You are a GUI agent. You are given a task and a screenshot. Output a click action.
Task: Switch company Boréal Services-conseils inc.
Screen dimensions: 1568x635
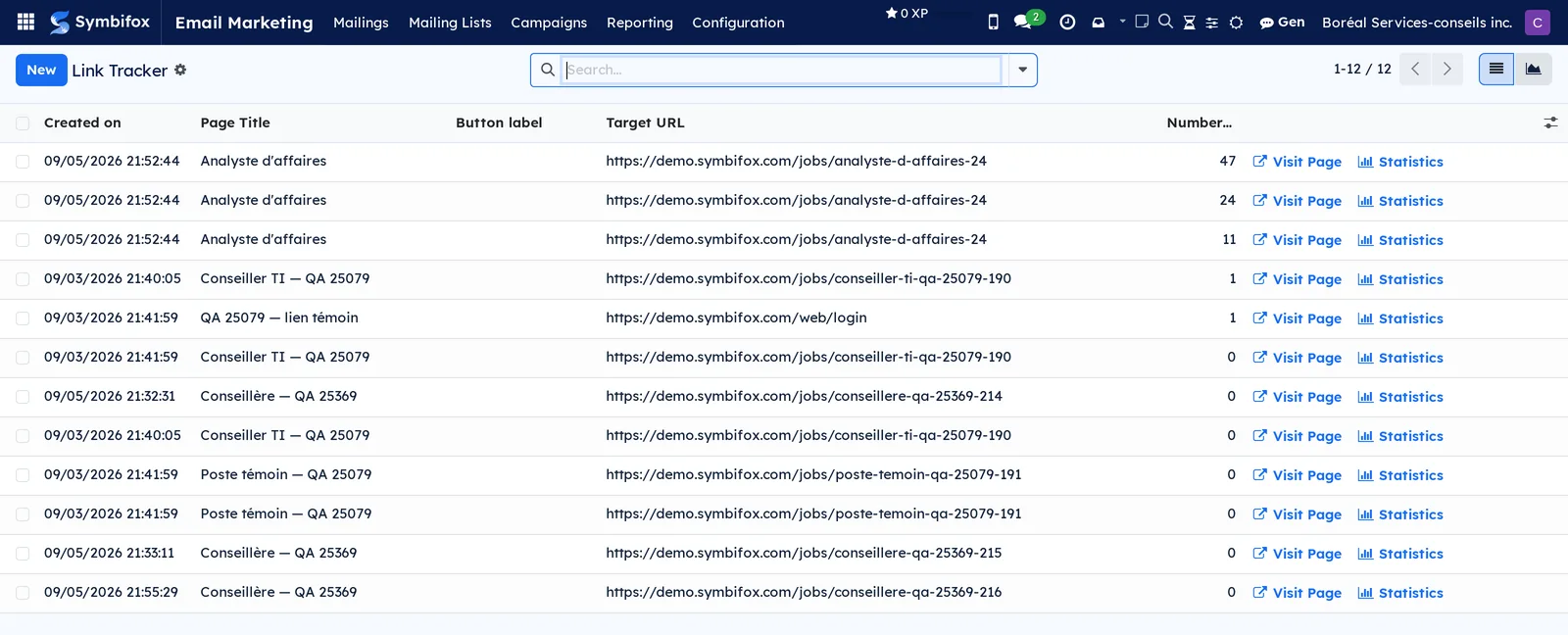pos(1417,22)
